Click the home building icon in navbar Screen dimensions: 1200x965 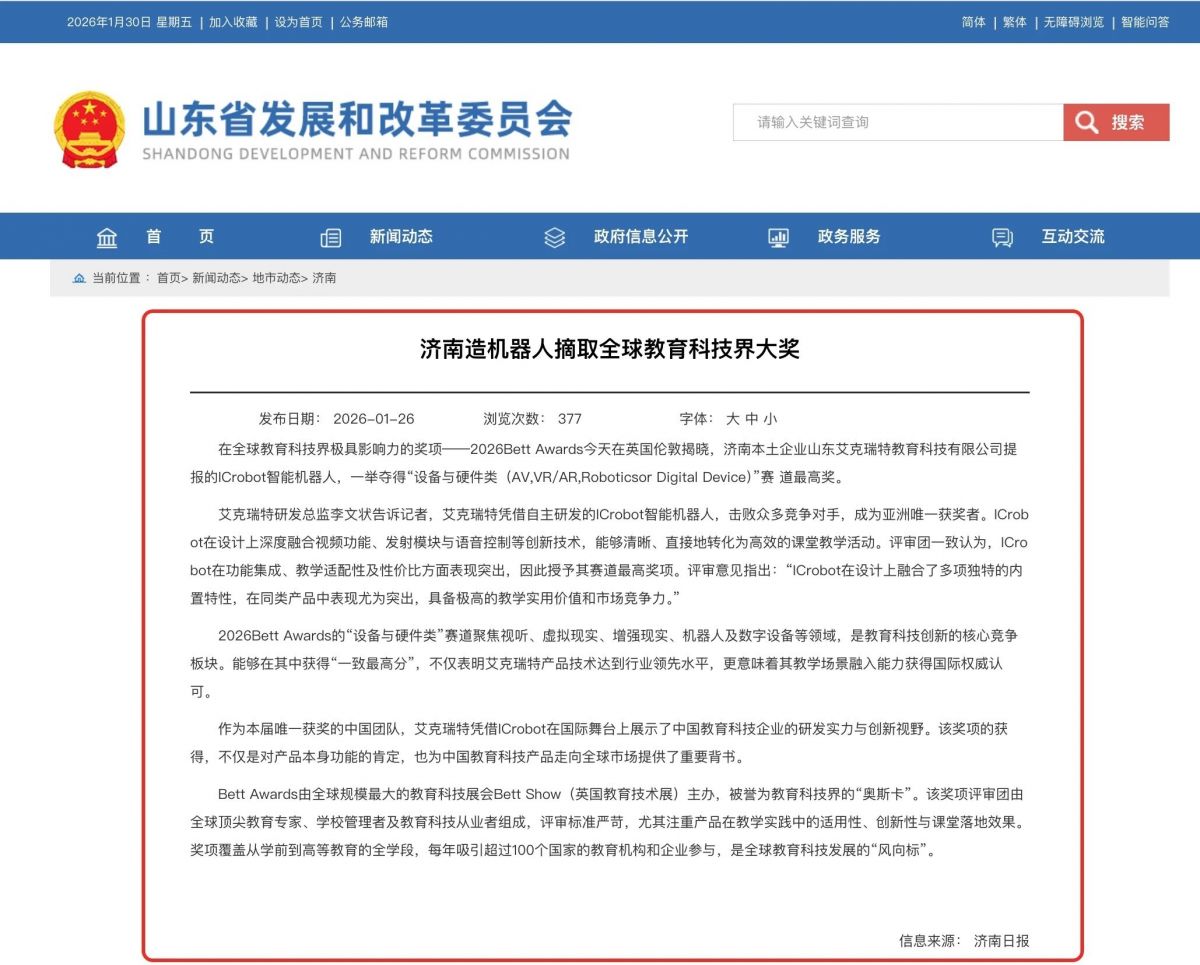tap(107, 237)
